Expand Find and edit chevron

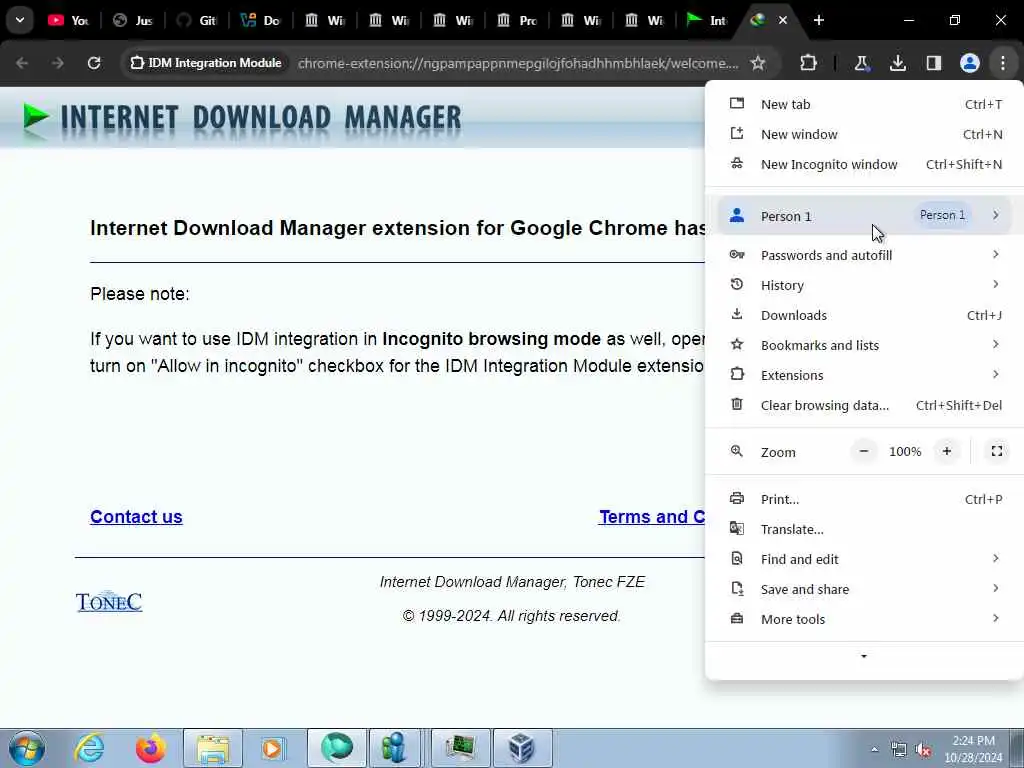point(995,559)
